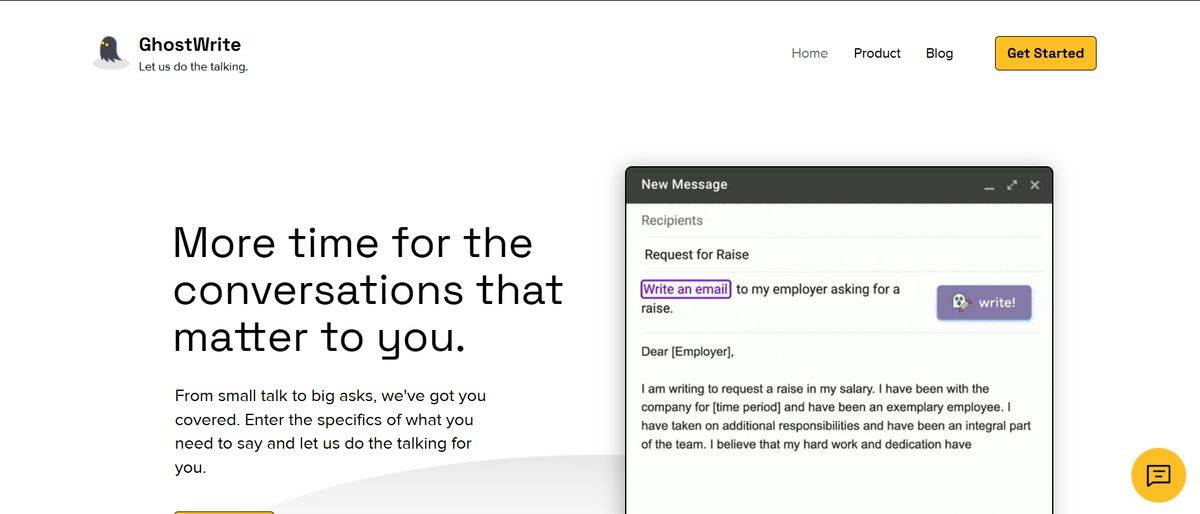This screenshot has height=514, width=1200.
Task: Go to the Home nav item
Action: coord(809,53)
